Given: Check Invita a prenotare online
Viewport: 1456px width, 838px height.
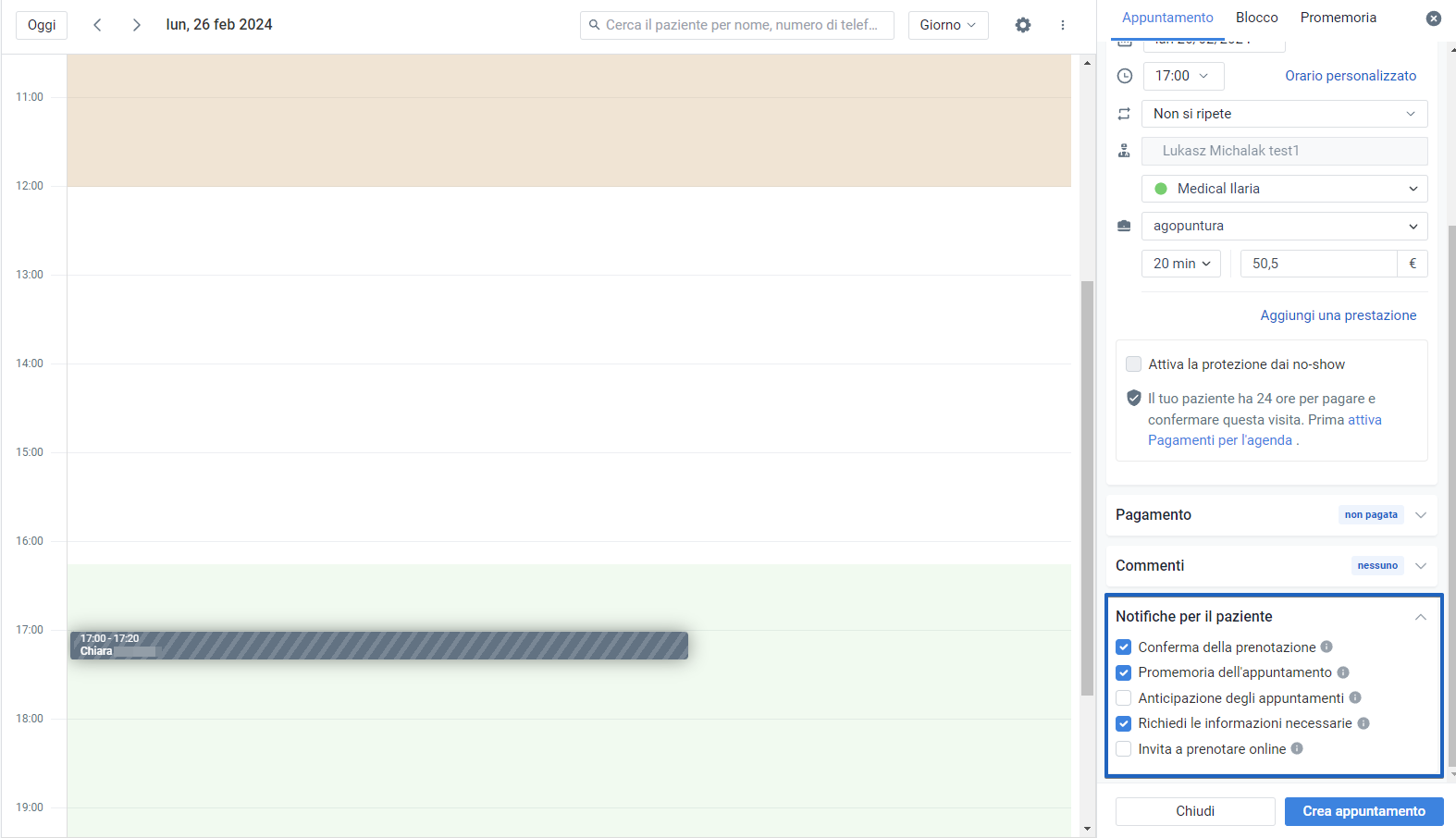Looking at the screenshot, I should pyautogui.click(x=1123, y=748).
